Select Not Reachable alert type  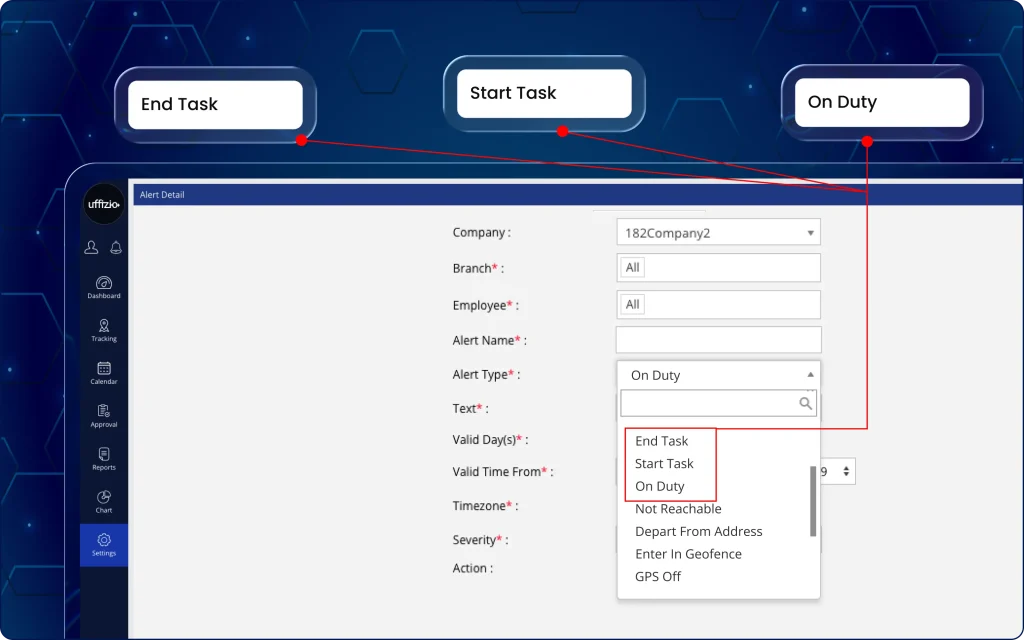(678, 509)
